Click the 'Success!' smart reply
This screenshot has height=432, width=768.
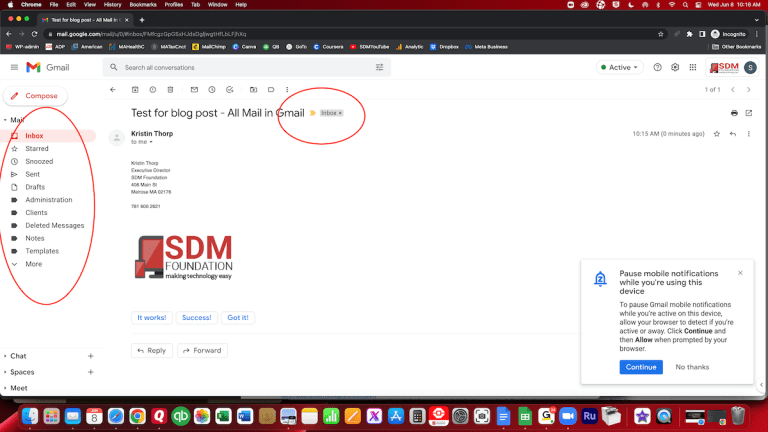pos(196,317)
